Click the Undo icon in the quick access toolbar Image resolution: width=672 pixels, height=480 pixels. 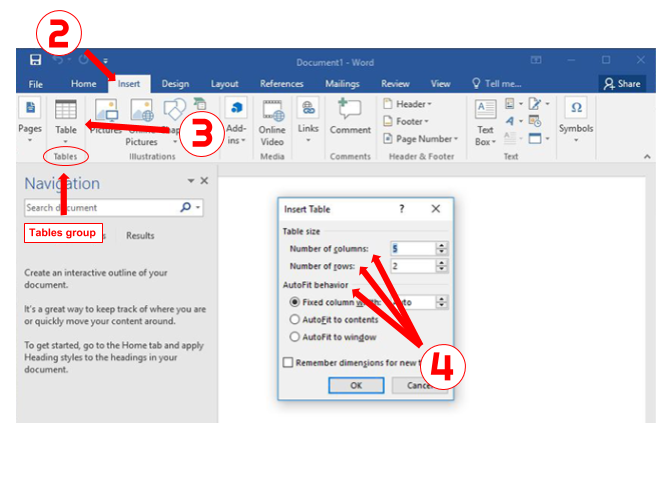tap(58, 60)
